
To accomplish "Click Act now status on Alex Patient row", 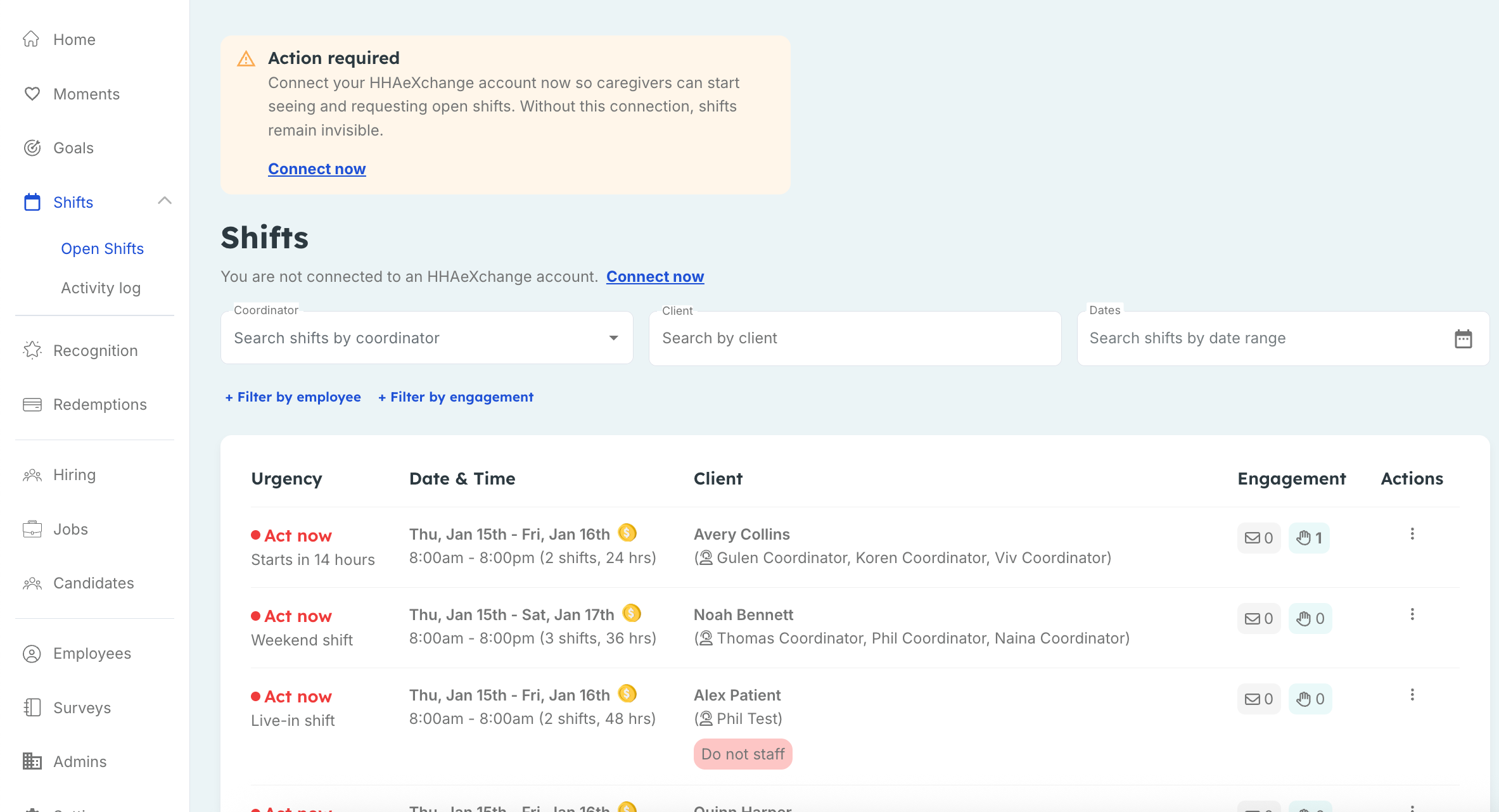I will [291, 696].
